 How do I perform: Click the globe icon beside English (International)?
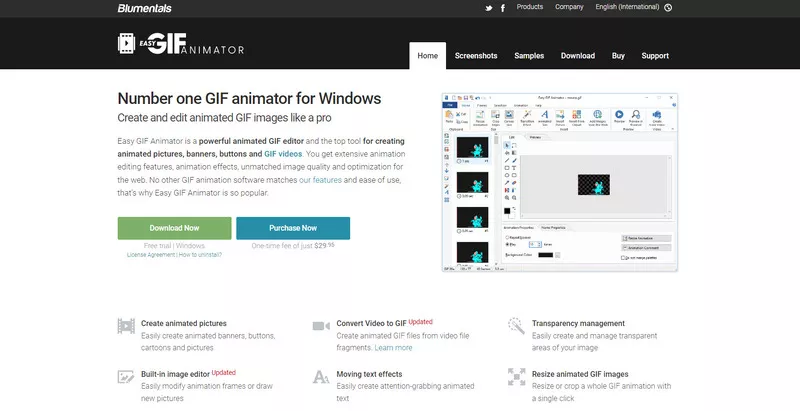[668, 7]
